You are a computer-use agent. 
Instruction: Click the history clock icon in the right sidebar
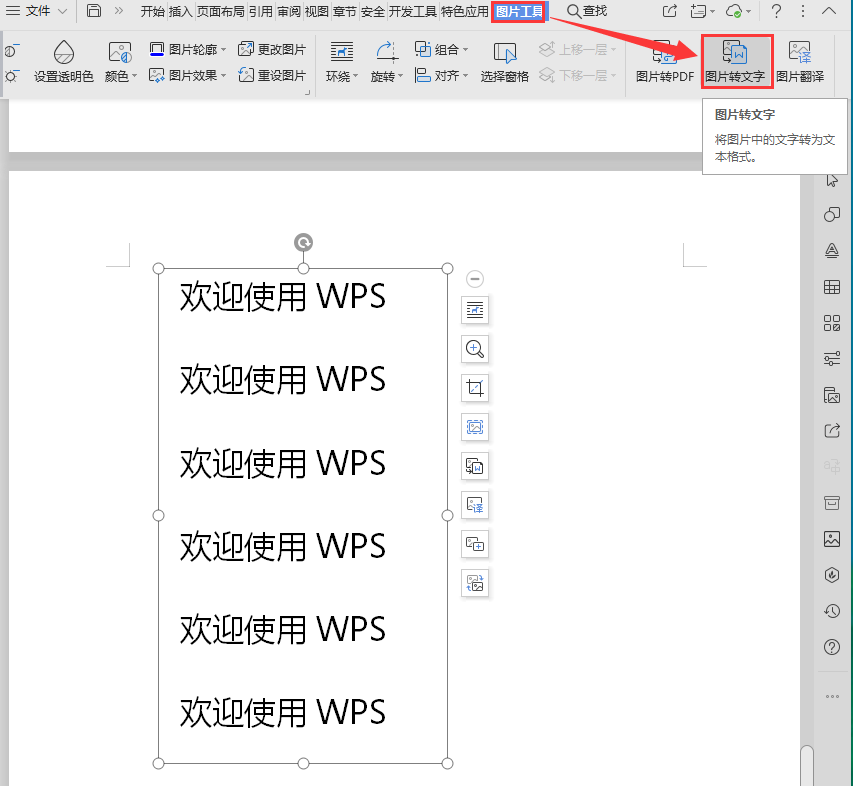pyautogui.click(x=831, y=610)
